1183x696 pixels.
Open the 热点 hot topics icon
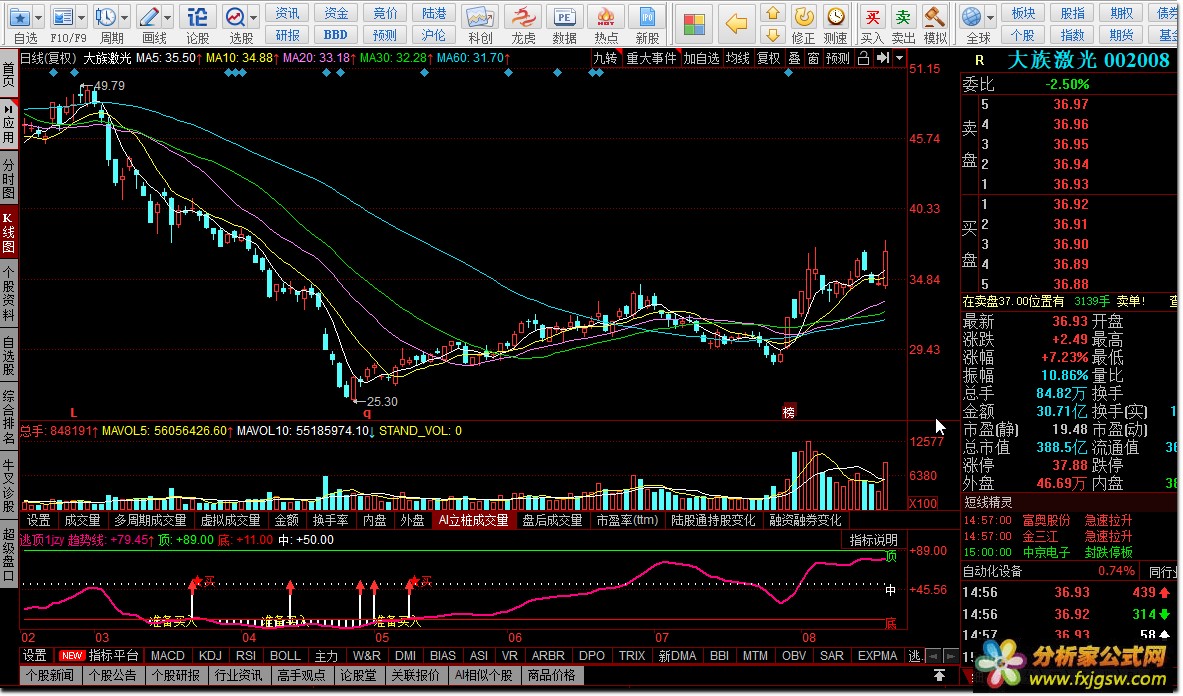(605, 17)
